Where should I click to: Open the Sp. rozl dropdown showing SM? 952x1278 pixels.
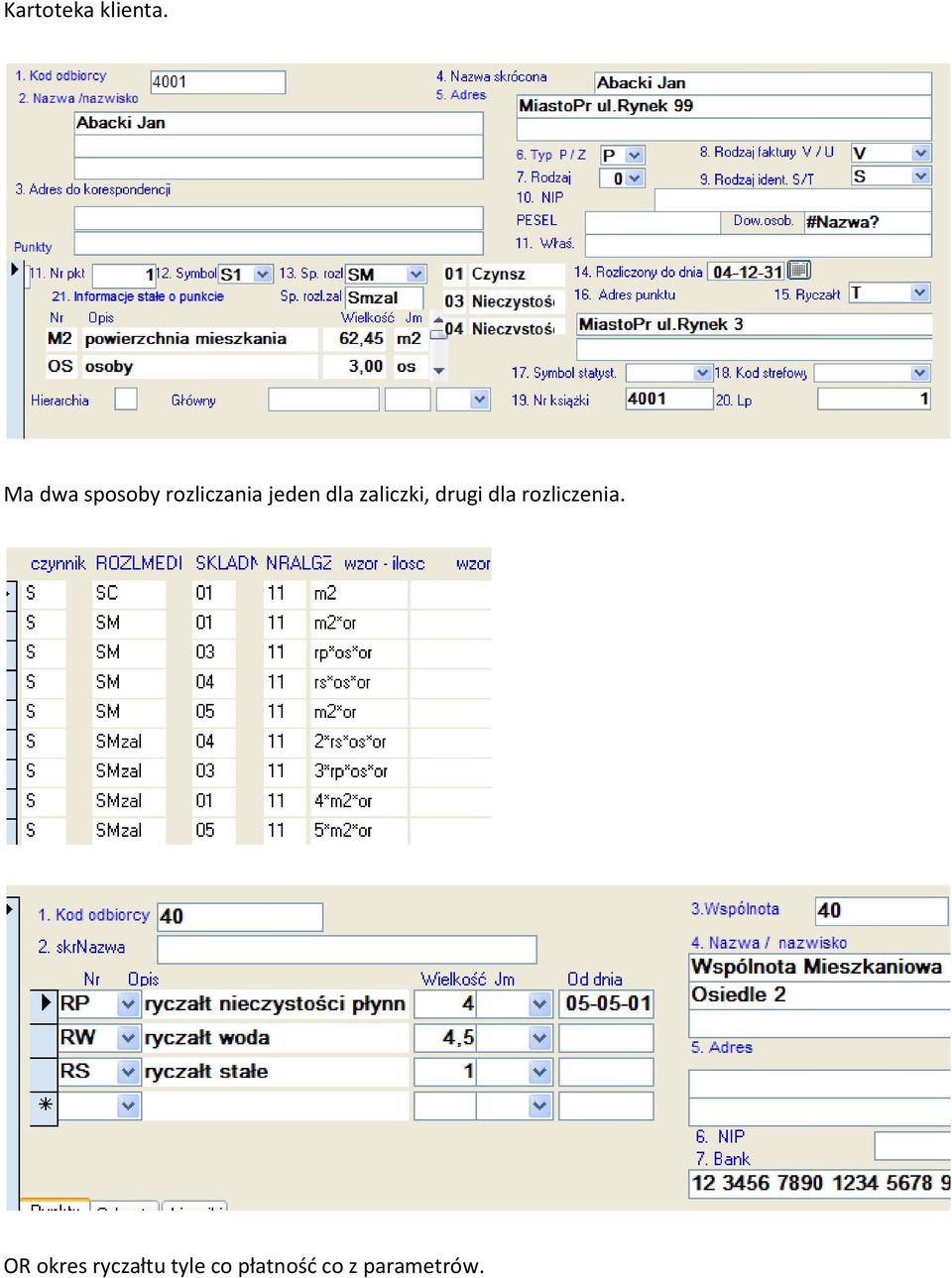pos(416,274)
